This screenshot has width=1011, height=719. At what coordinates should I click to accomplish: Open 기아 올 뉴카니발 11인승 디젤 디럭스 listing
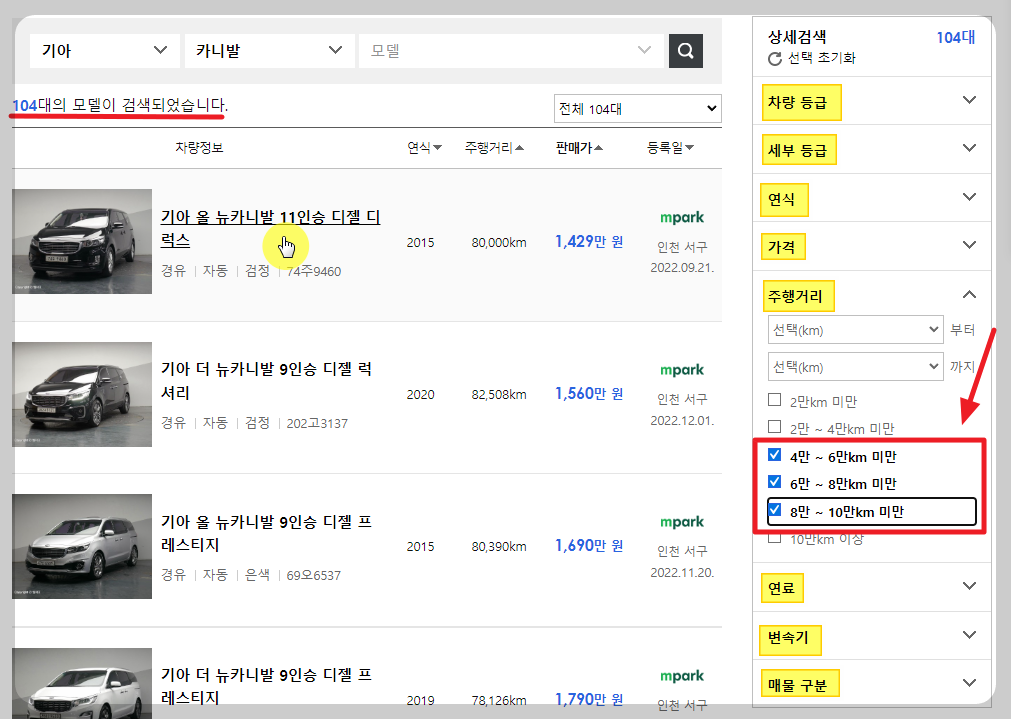click(x=270, y=228)
